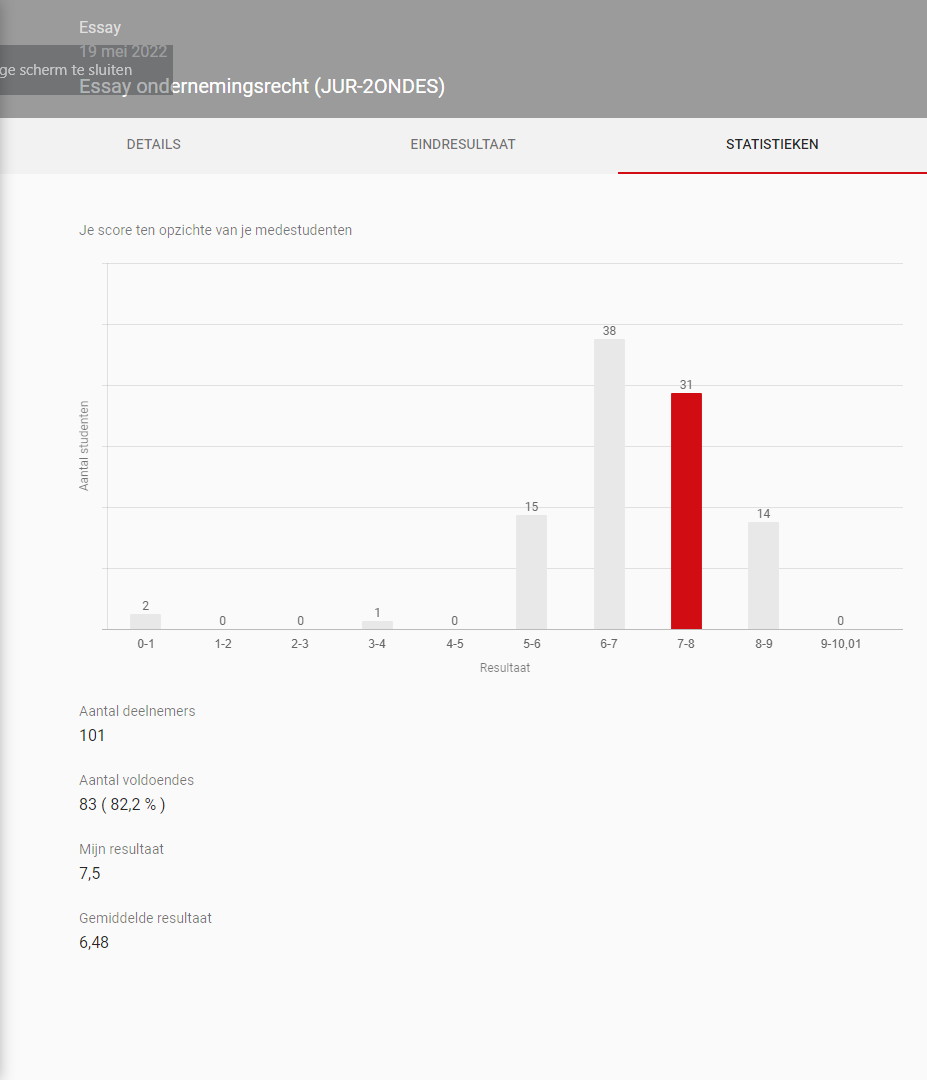Click the 'Aantal studenten' y-axis title
The height and width of the screenshot is (1080, 927).
pyautogui.click(x=85, y=446)
